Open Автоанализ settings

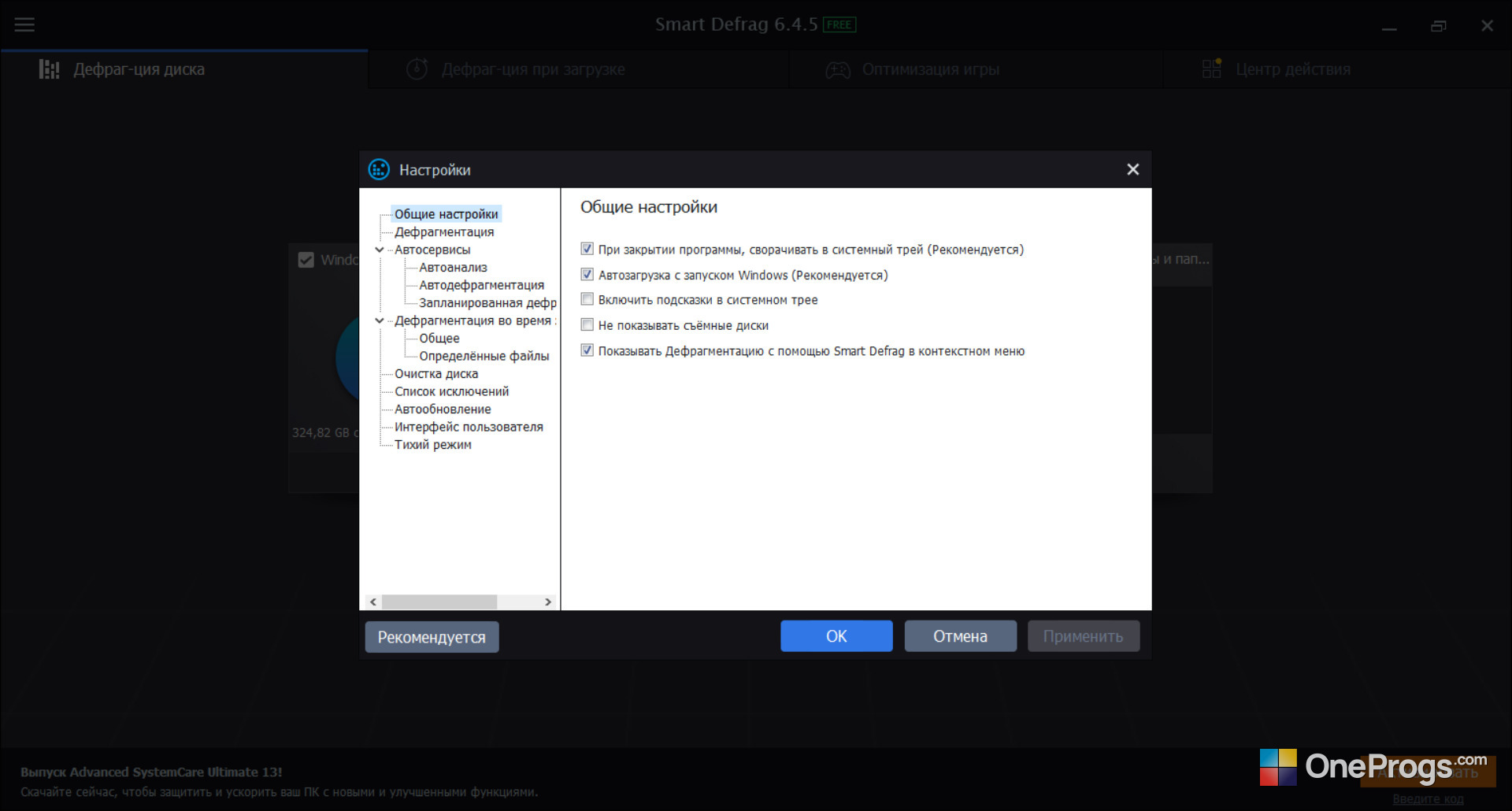(x=453, y=268)
